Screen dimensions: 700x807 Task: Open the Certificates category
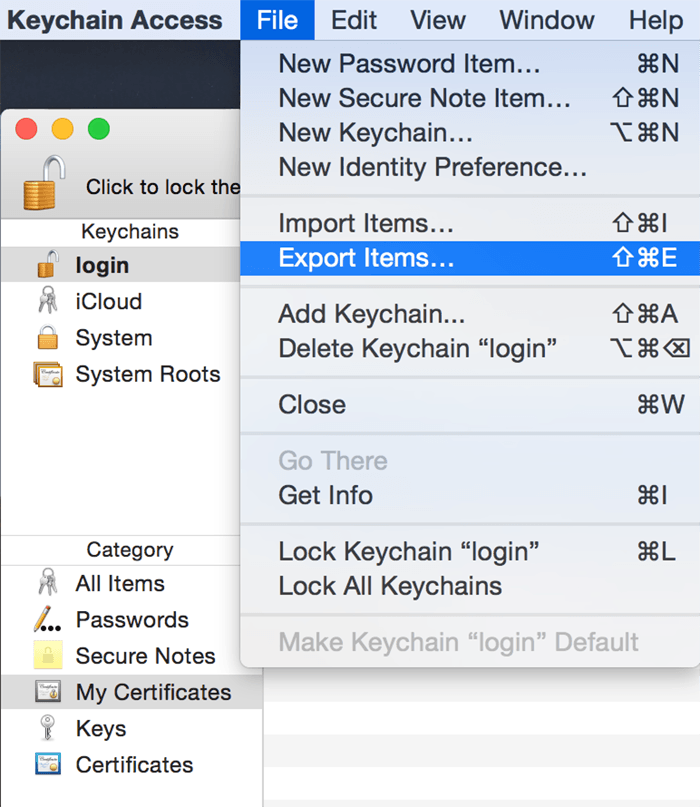point(134,765)
